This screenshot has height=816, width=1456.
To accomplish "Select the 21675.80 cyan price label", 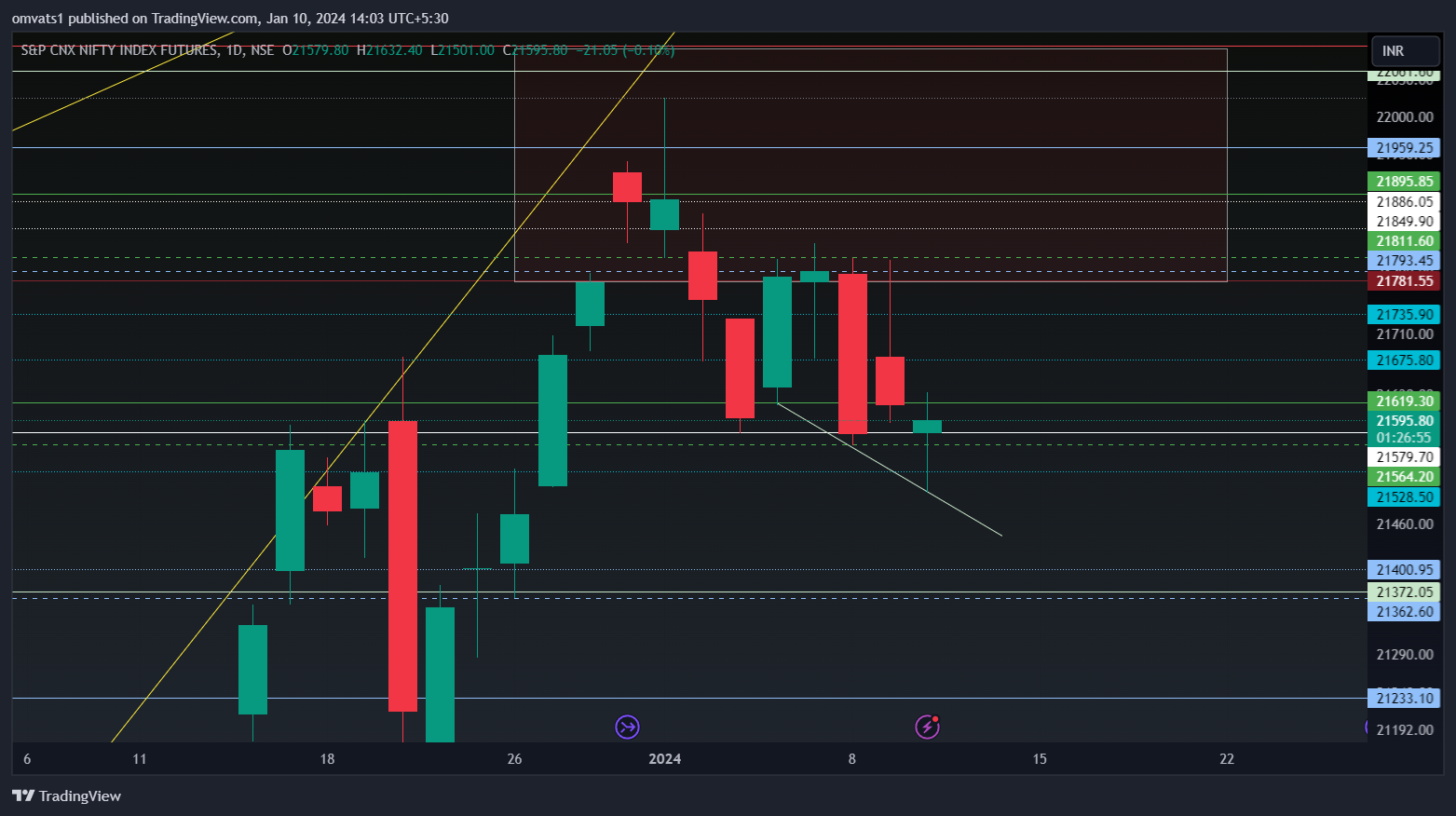I will coord(1404,360).
